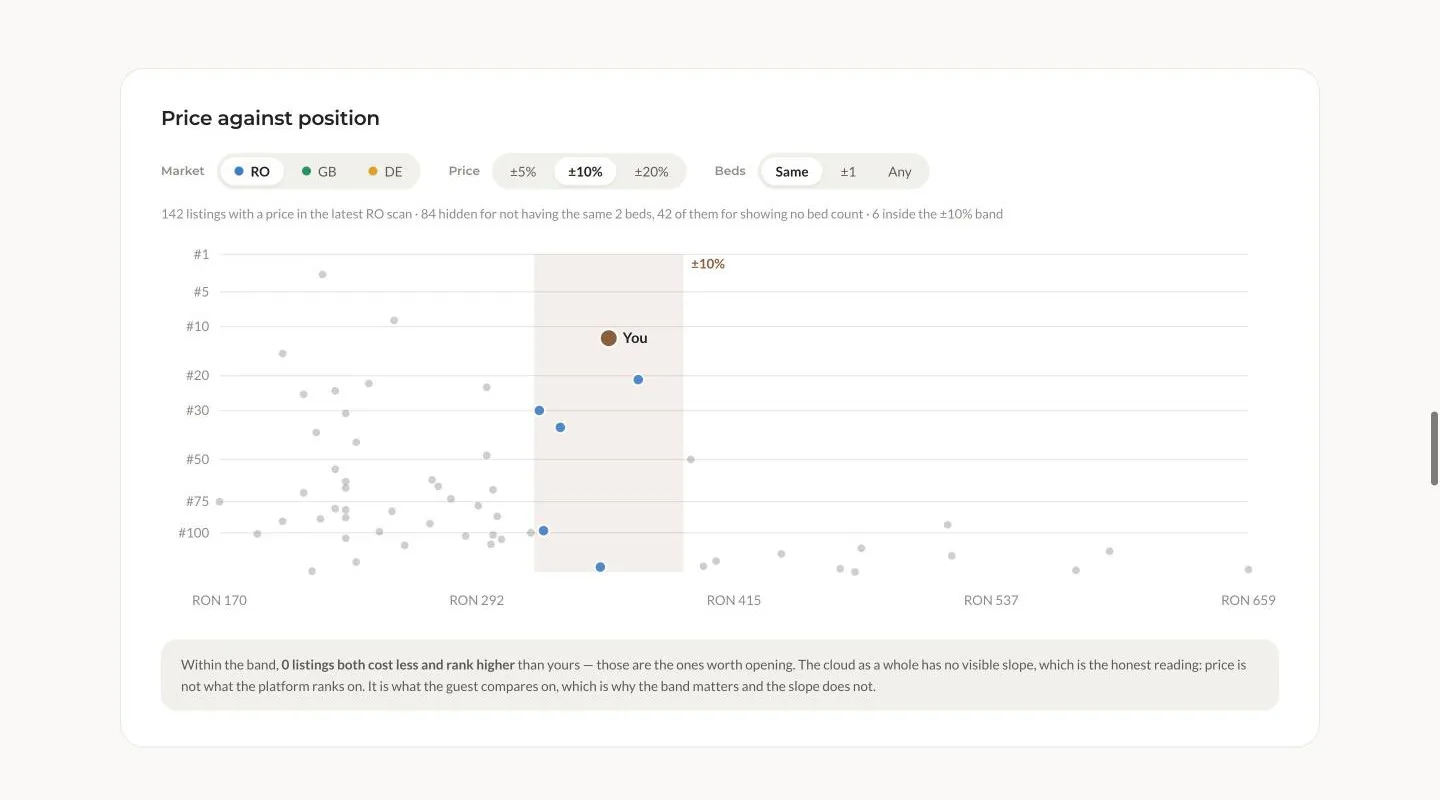Viewport: 1440px width, 800px height.
Task: Click the bold "0 listings both cost less" text
Action: [398, 664]
